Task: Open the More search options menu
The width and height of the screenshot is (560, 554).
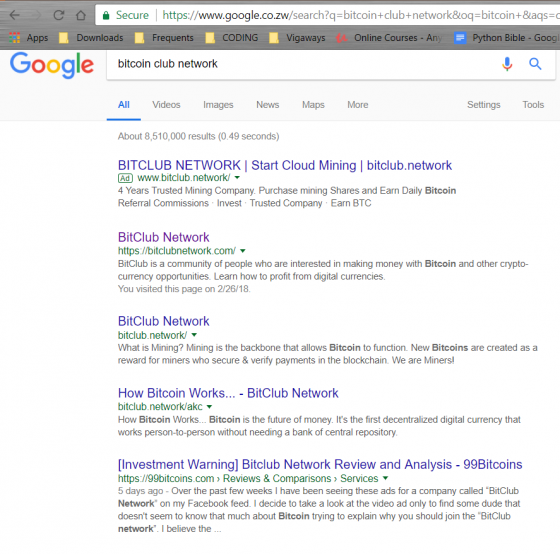Action: coord(358,105)
